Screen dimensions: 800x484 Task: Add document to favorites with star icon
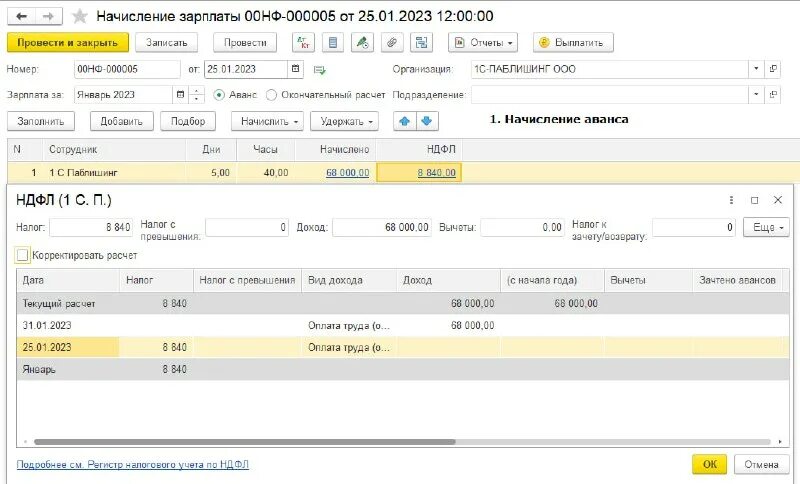(x=79, y=16)
